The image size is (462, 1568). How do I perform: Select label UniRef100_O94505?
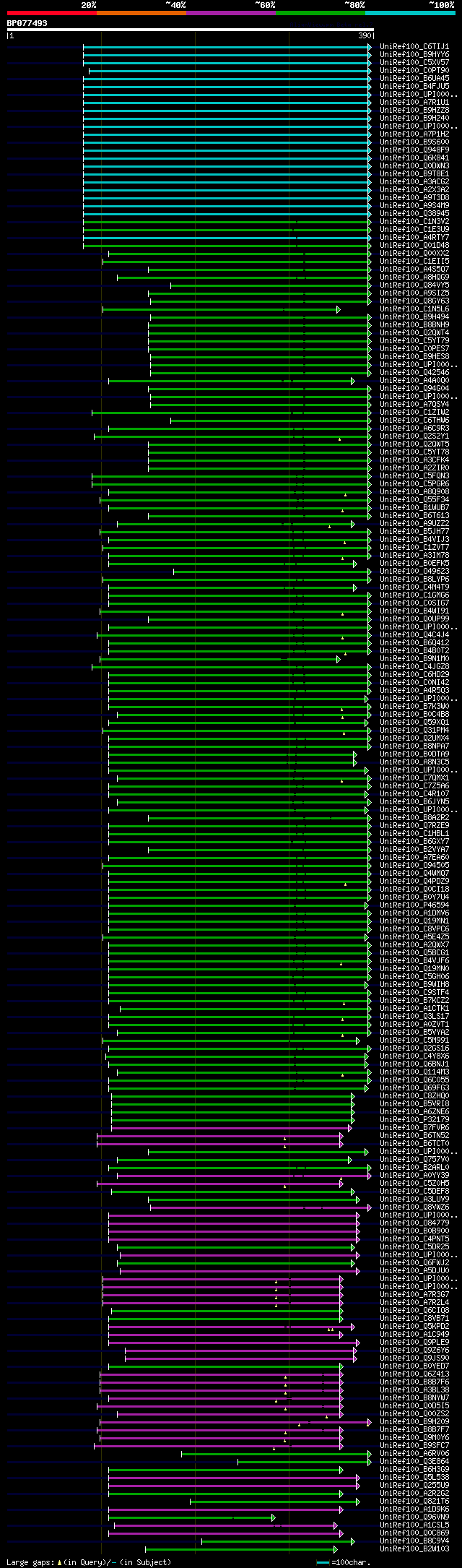coord(414,866)
